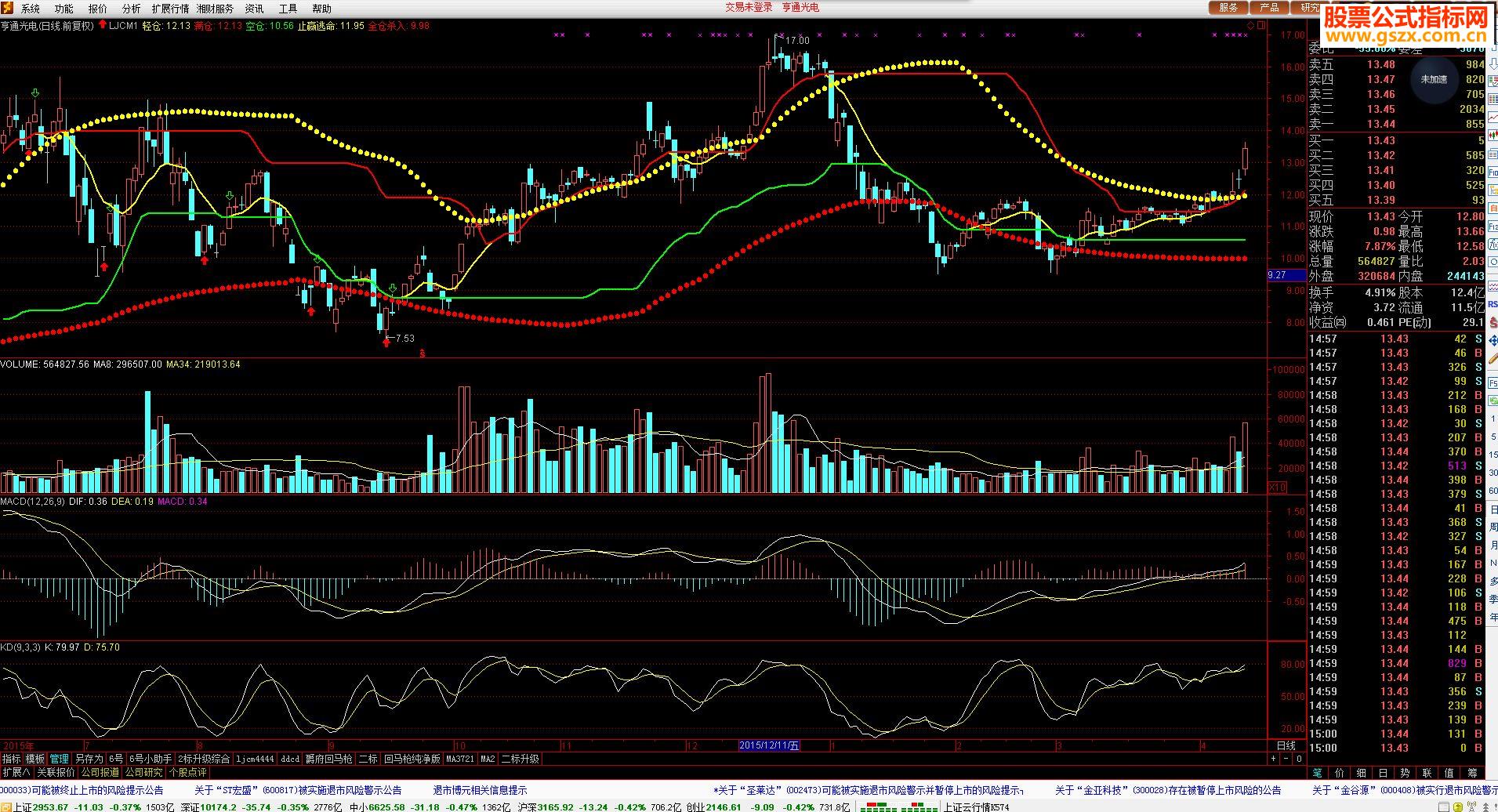Viewport: 1498px width, 812px height.
Task: Open the 公司报道 tab
Action: pyautogui.click(x=100, y=772)
